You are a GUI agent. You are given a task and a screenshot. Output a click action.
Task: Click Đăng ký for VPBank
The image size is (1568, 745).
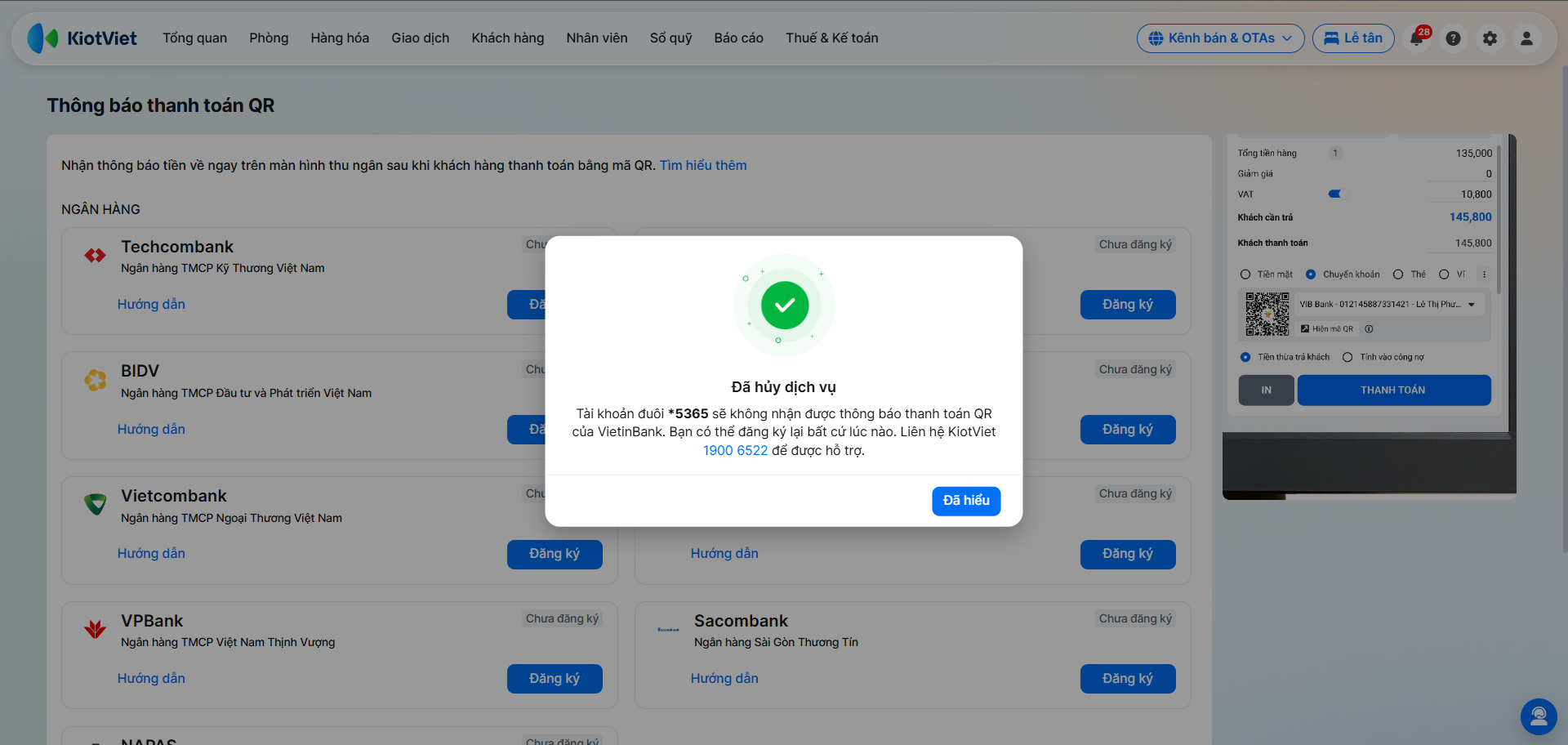point(555,679)
